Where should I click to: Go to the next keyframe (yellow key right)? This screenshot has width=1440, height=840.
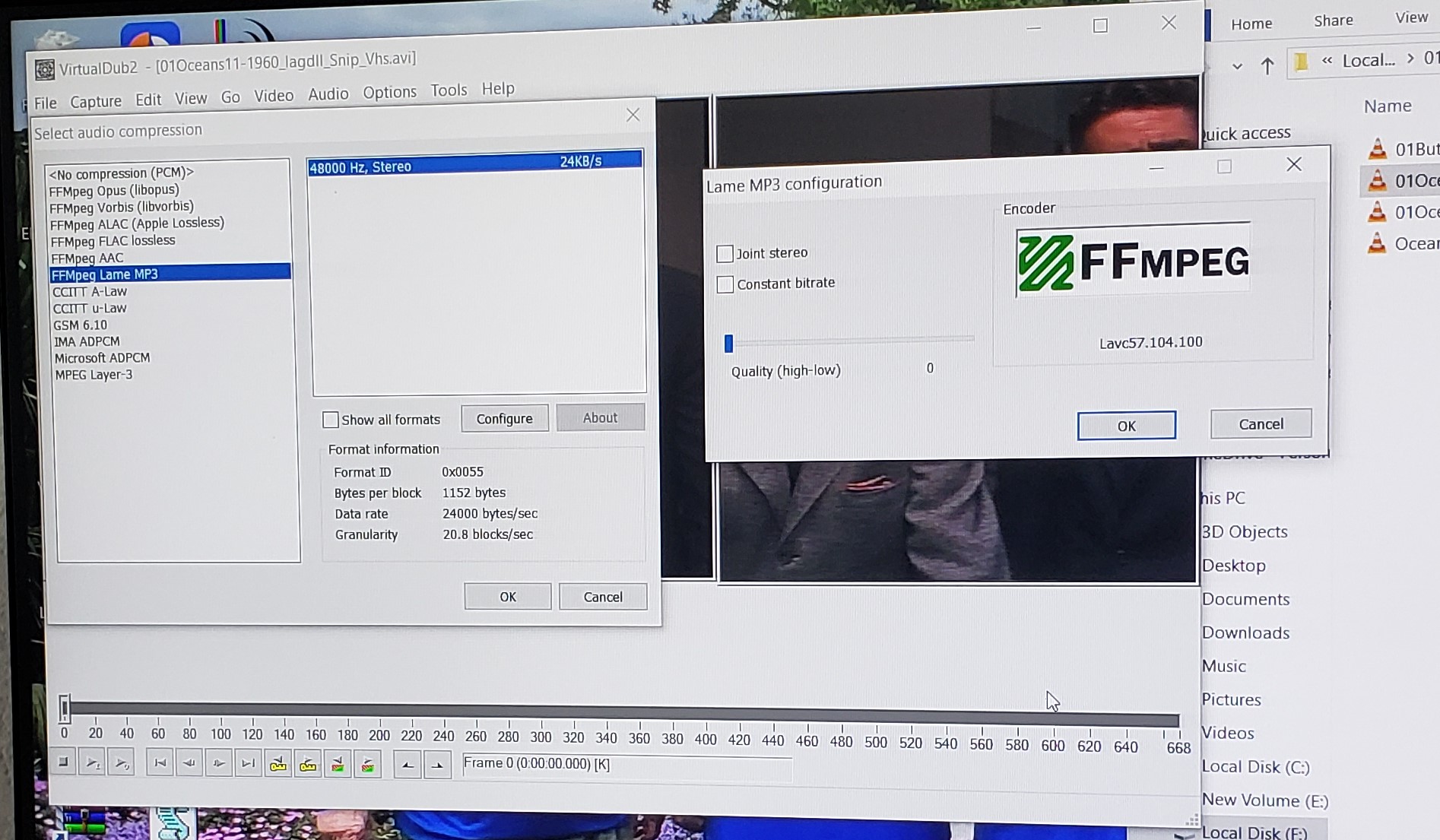308,764
